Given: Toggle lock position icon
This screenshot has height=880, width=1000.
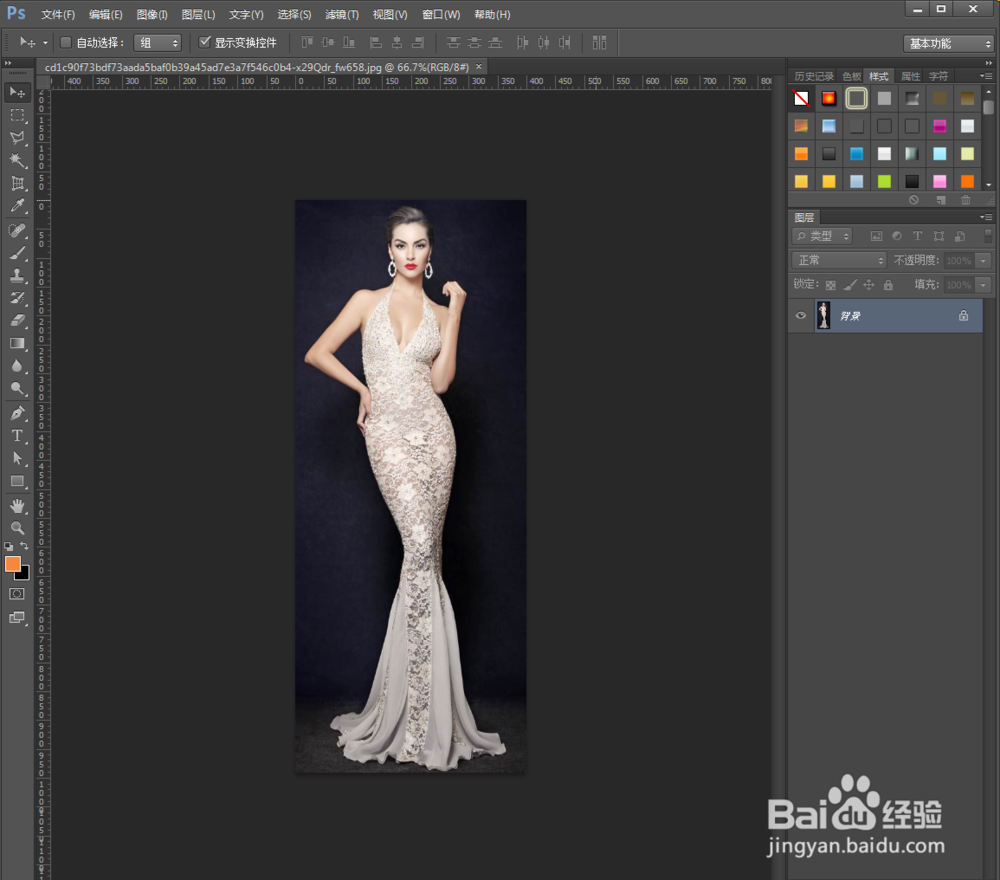Looking at the screenshot, I should click(x=869, y=284).
